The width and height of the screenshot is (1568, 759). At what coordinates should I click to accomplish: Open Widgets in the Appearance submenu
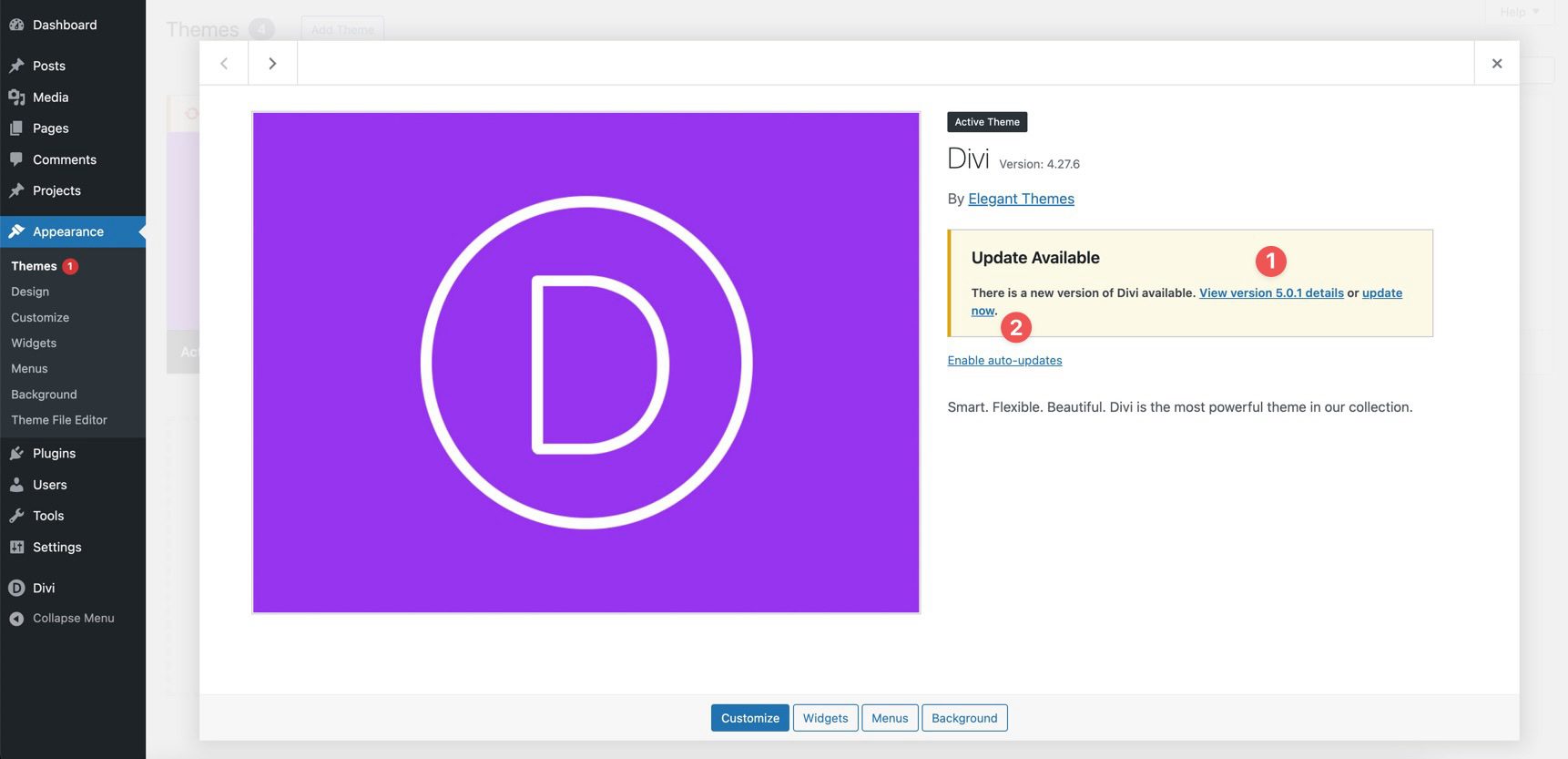tap(34, 343)
